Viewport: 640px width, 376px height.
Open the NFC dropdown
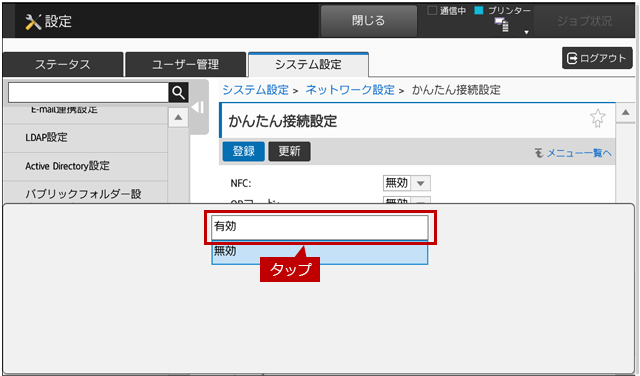click(x=407, y=183)
